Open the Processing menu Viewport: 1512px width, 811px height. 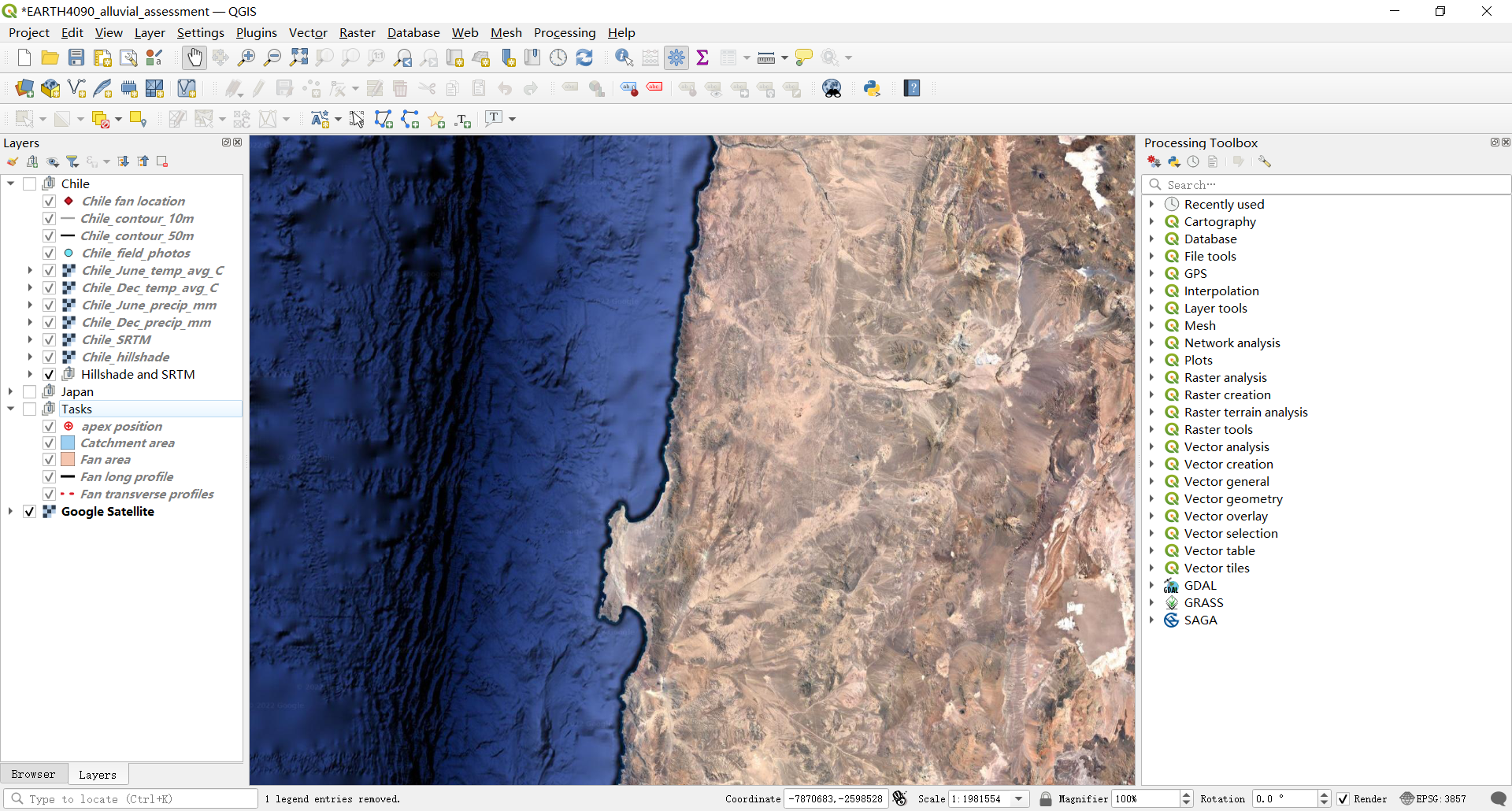pyautogui.click(x=565, y=32)
